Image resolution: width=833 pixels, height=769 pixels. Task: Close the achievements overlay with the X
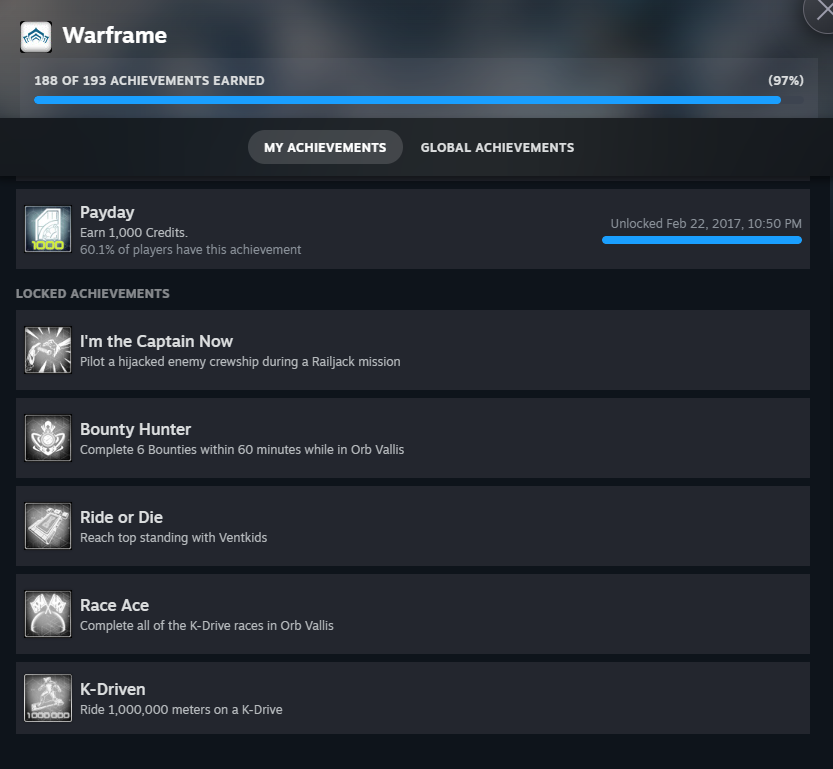click(822, 12)
